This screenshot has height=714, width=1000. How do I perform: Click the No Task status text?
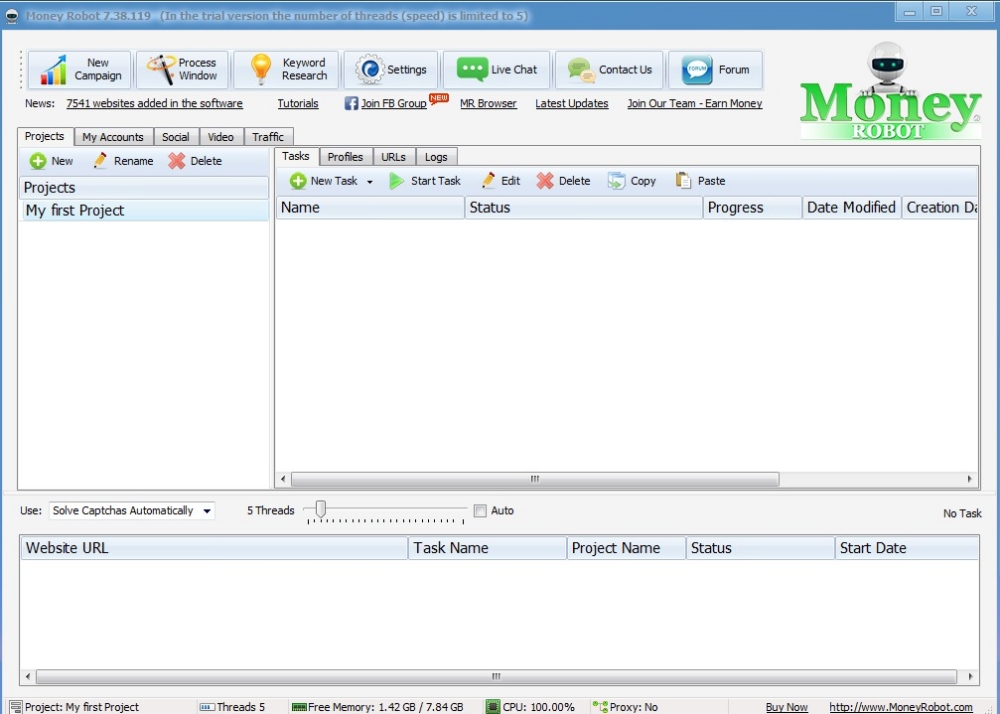coord(962,513)
